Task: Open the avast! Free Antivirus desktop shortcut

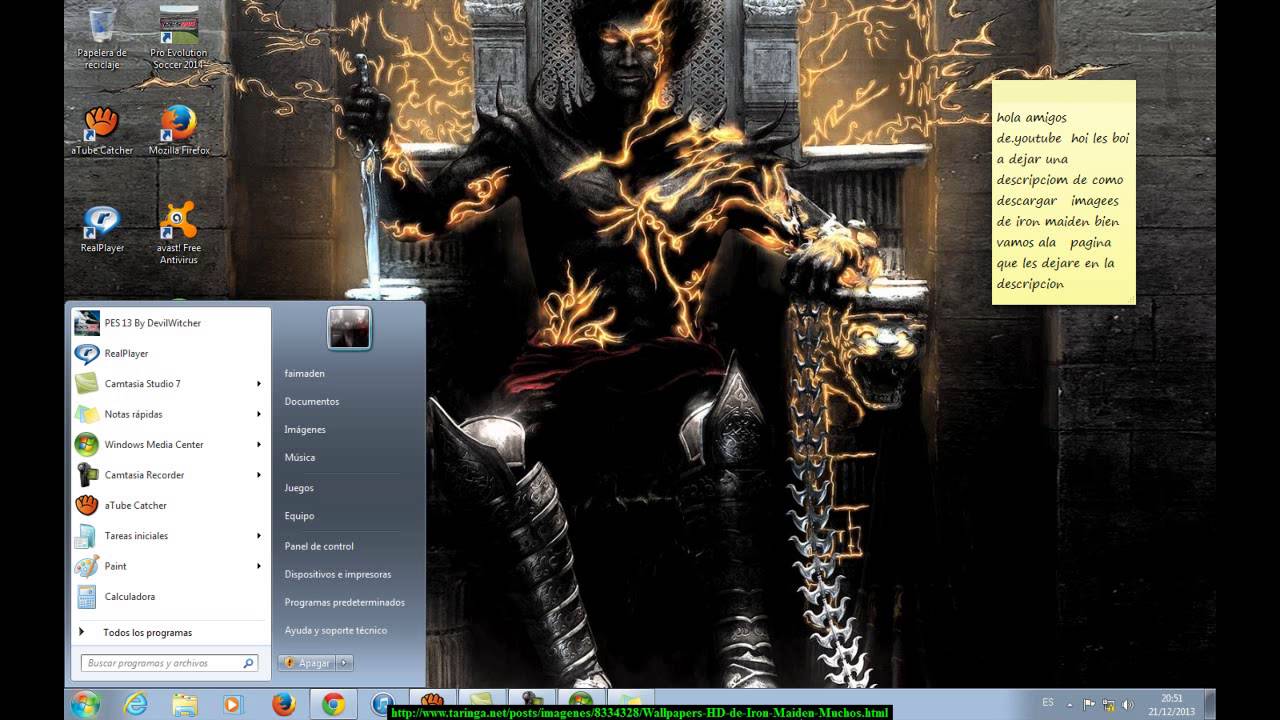Action: [179, 234]
